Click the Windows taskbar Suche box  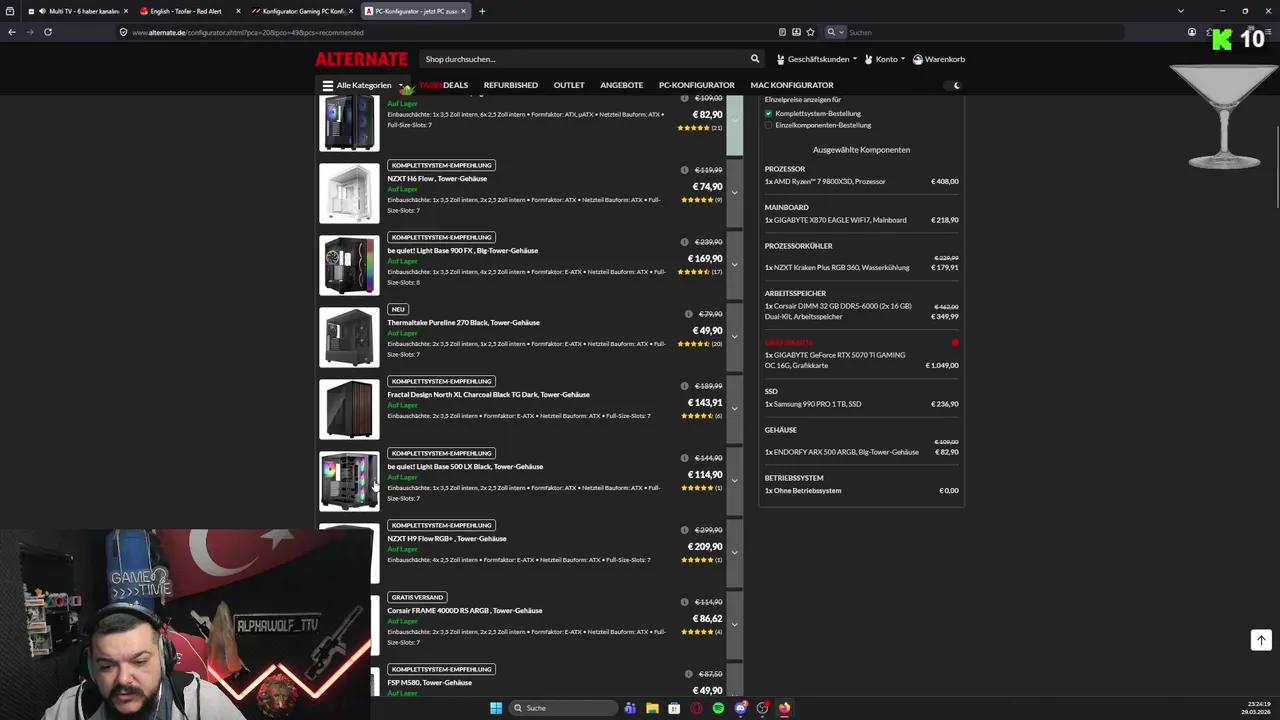click(562, 708)
